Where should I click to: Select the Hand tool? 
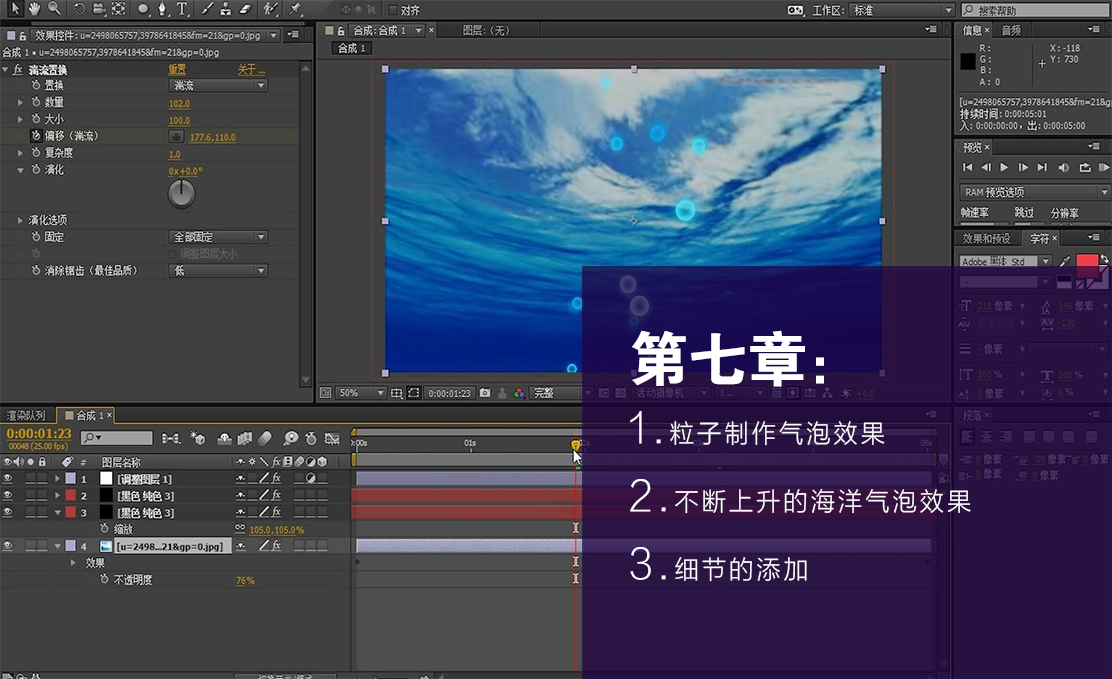click(x=34, y=9)
